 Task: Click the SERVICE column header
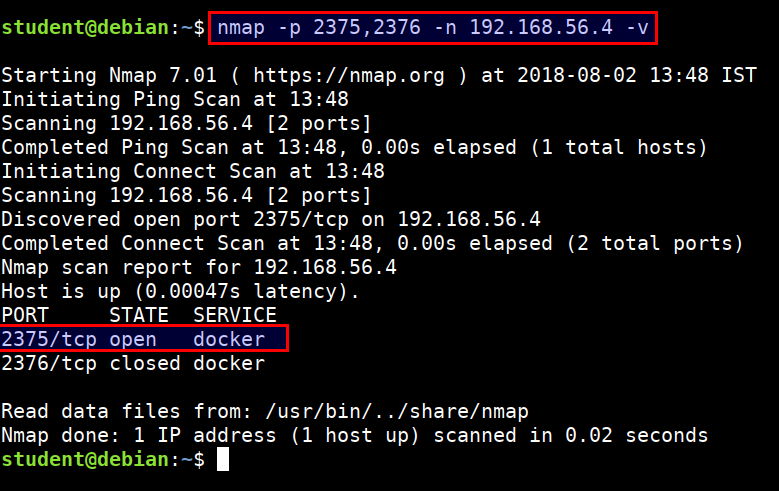234,315
